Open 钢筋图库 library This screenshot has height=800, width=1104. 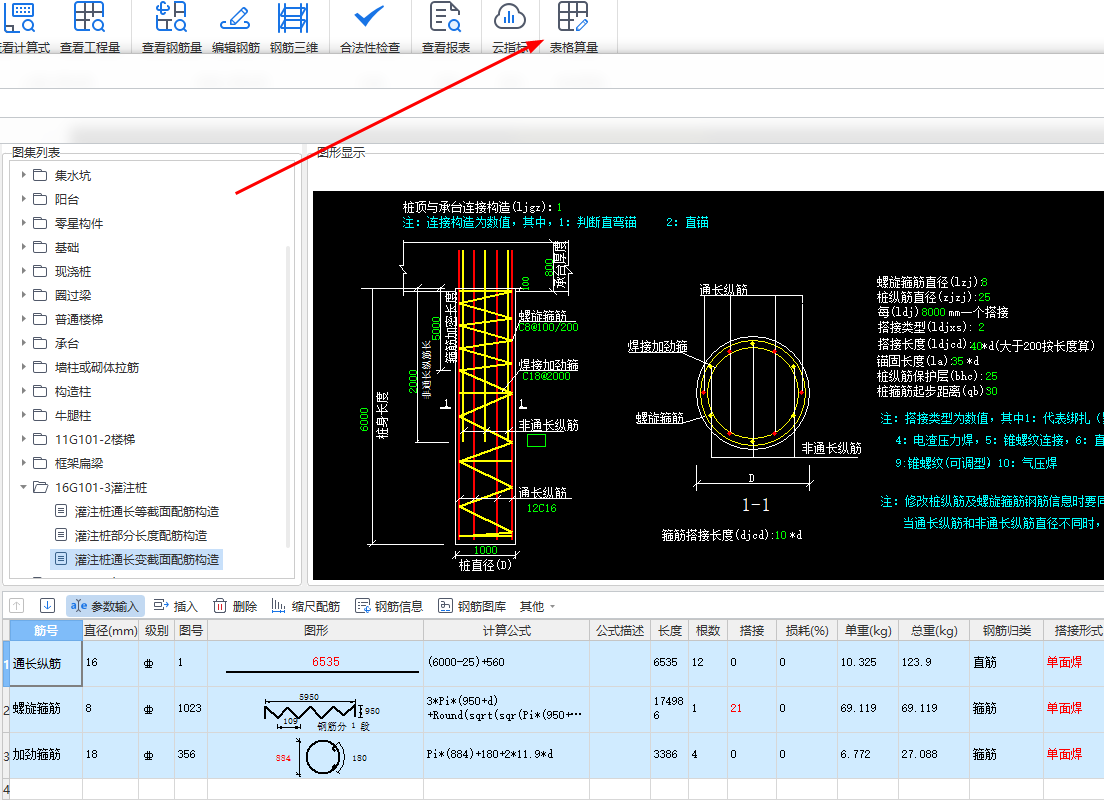click(x=472, y=606)
